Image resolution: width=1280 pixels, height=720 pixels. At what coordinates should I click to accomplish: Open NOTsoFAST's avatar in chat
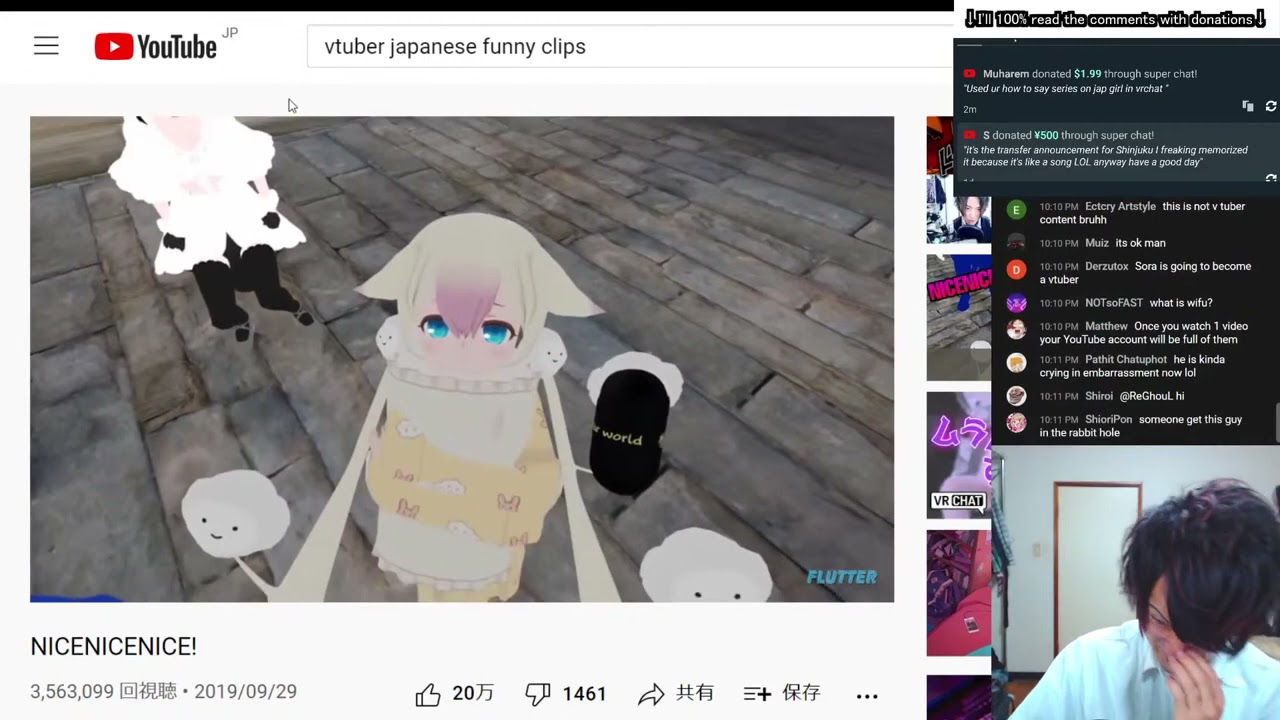[1016, 303]
